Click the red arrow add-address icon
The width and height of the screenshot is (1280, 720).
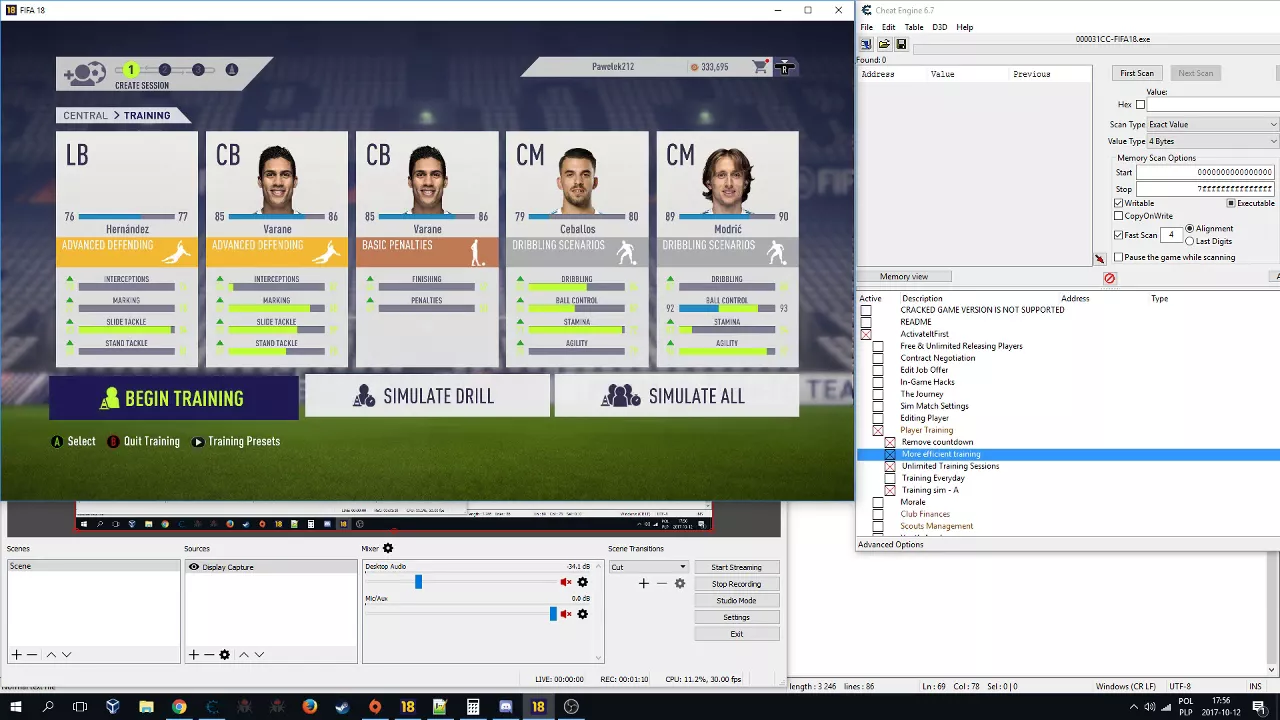(1101, 259)
